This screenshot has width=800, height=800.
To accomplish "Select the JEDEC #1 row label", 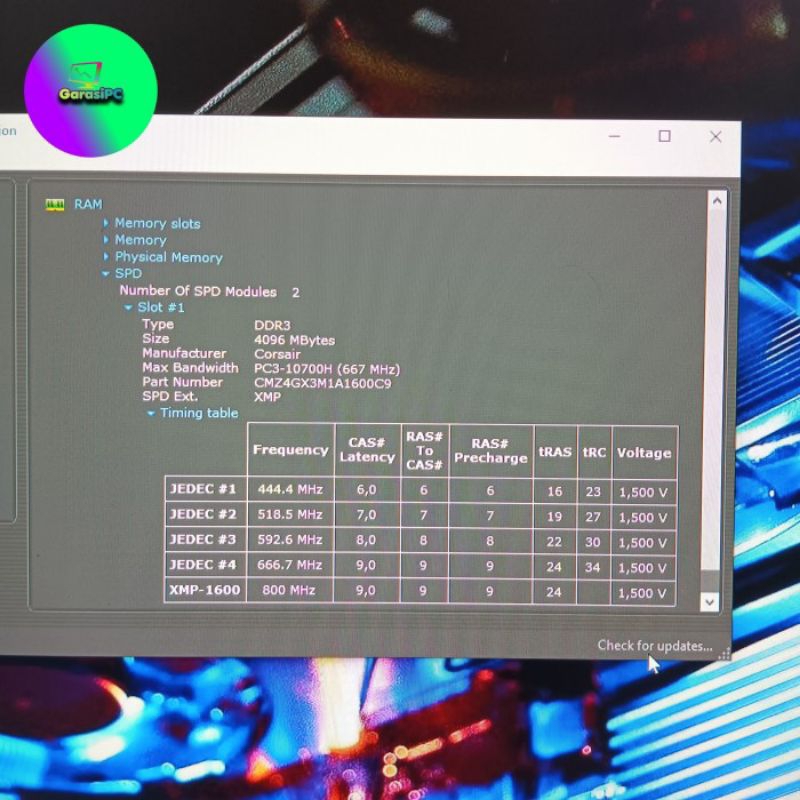I will click(203, 490).
